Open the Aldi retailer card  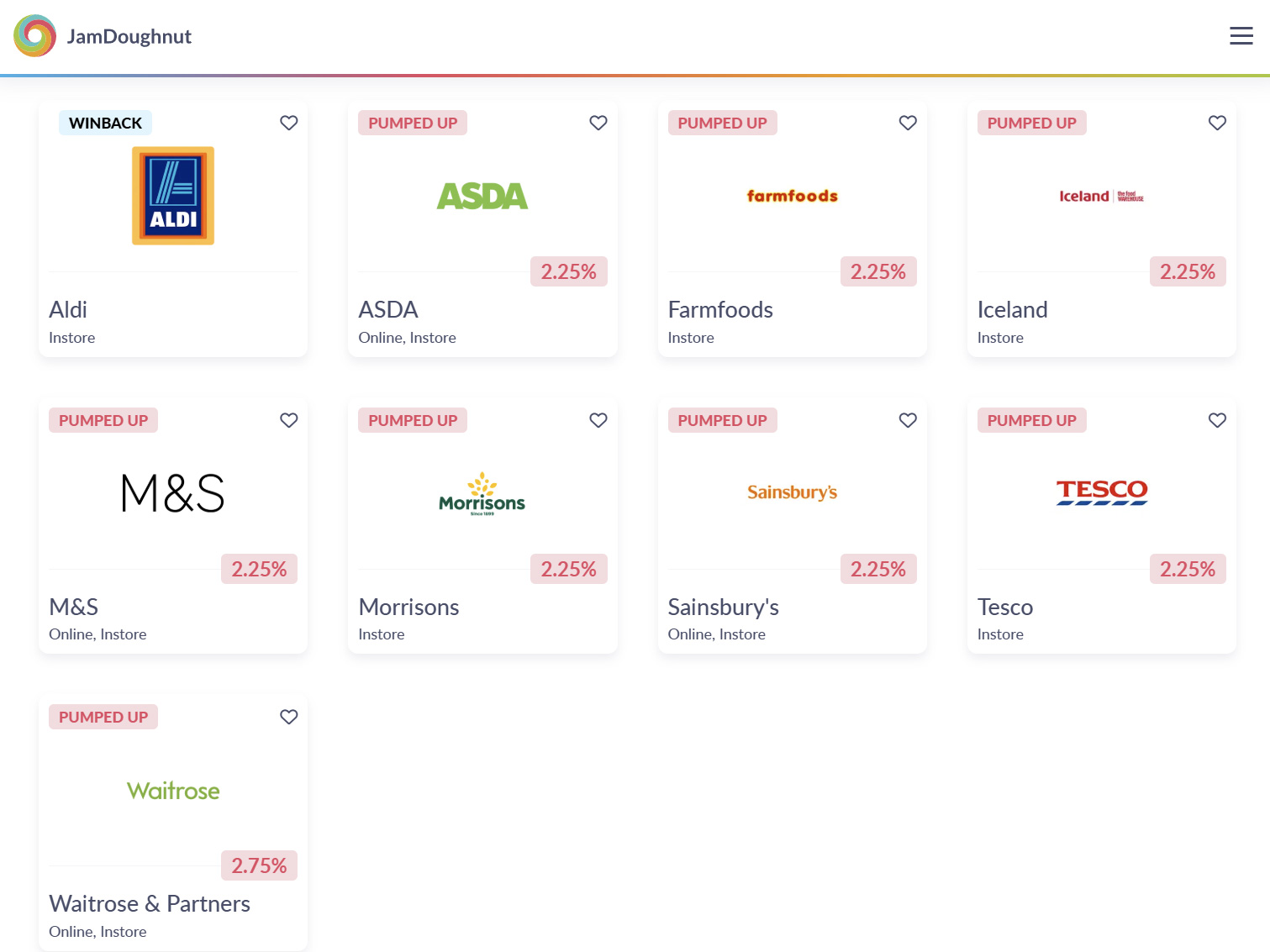pyautogui.click(x=172, y=227)
